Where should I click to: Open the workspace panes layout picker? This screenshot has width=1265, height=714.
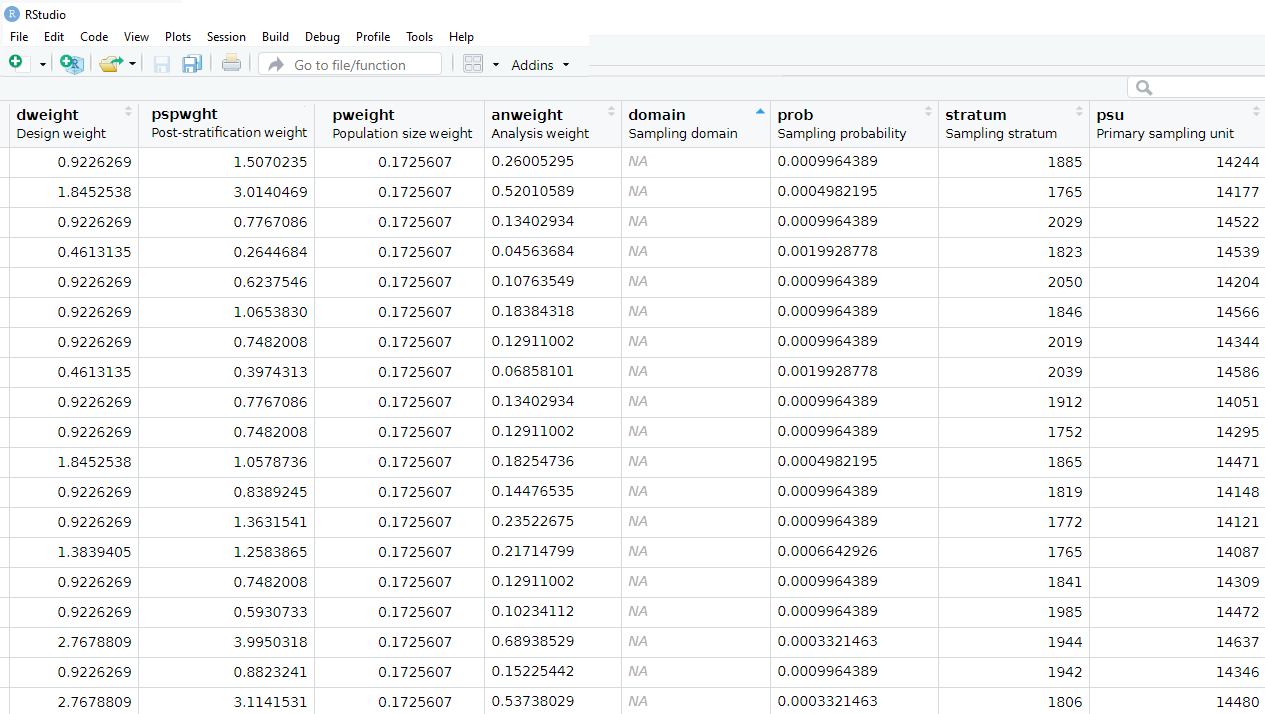tap(474, 63)
